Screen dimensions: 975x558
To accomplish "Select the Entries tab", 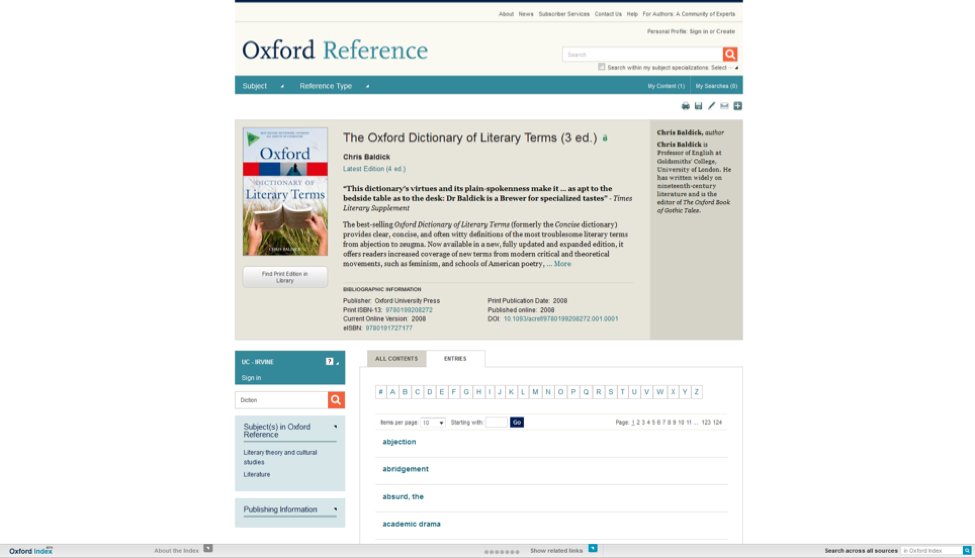I will click(455, 359).
